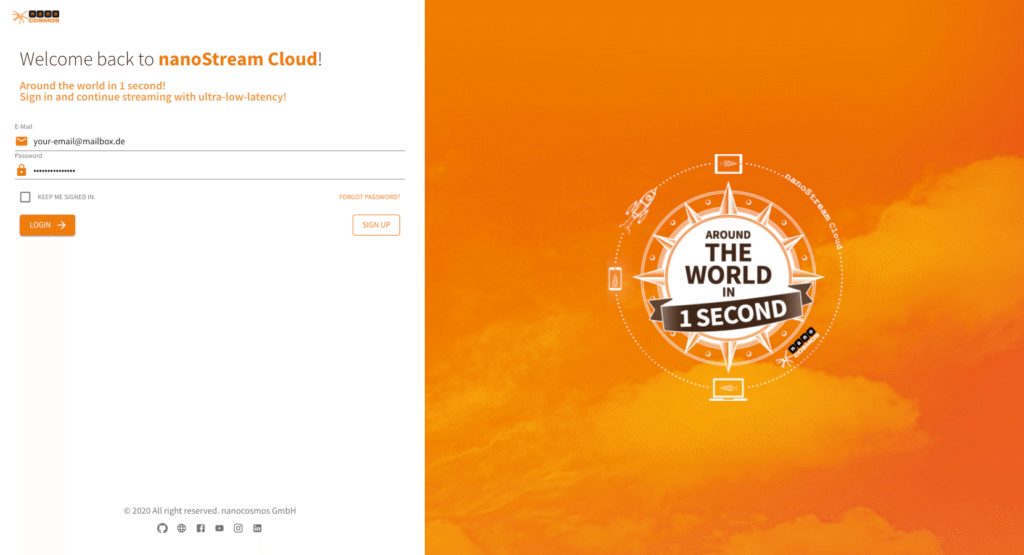
Task: Click the globe website icon
Action: point(182,528)
